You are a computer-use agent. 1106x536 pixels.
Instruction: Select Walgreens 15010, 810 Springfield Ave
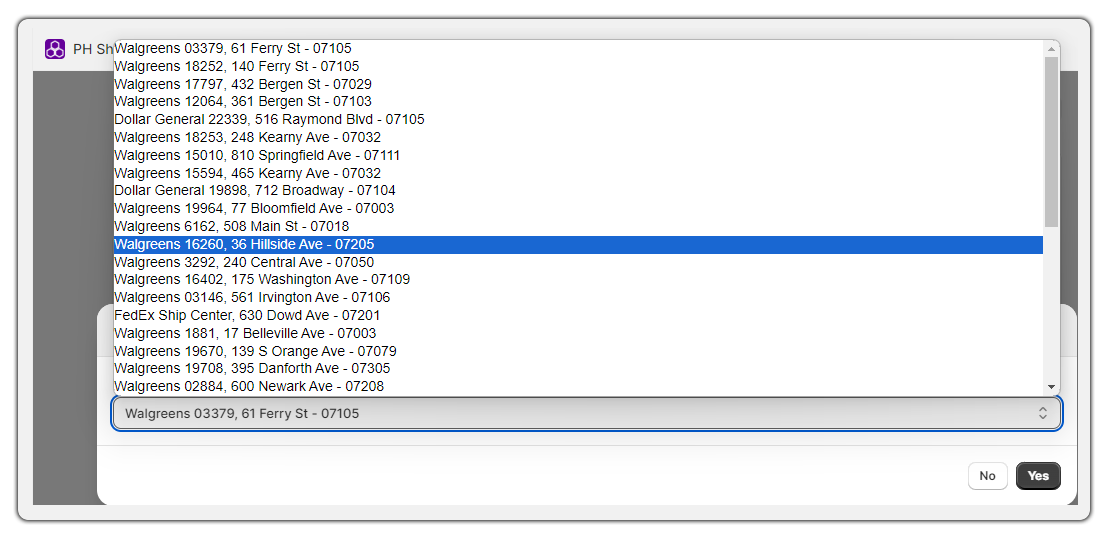coord(578,155)
